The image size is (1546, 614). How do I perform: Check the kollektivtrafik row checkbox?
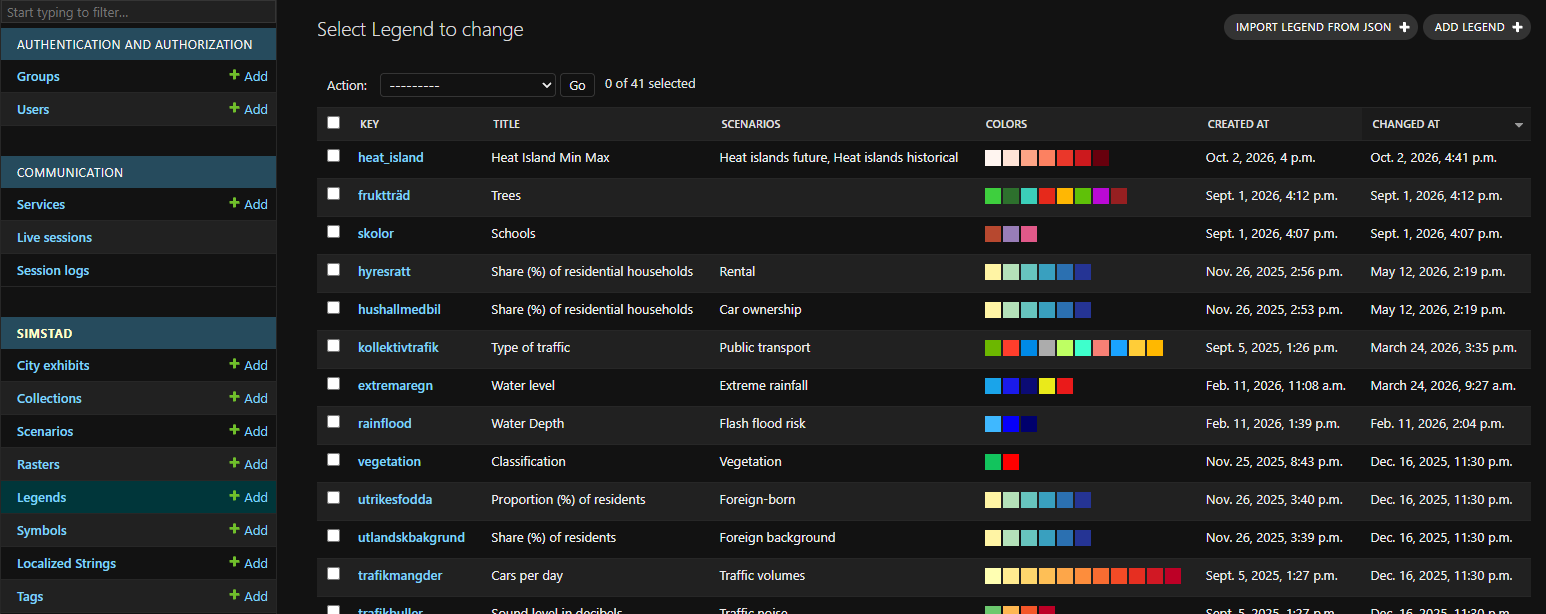[334, 346]
